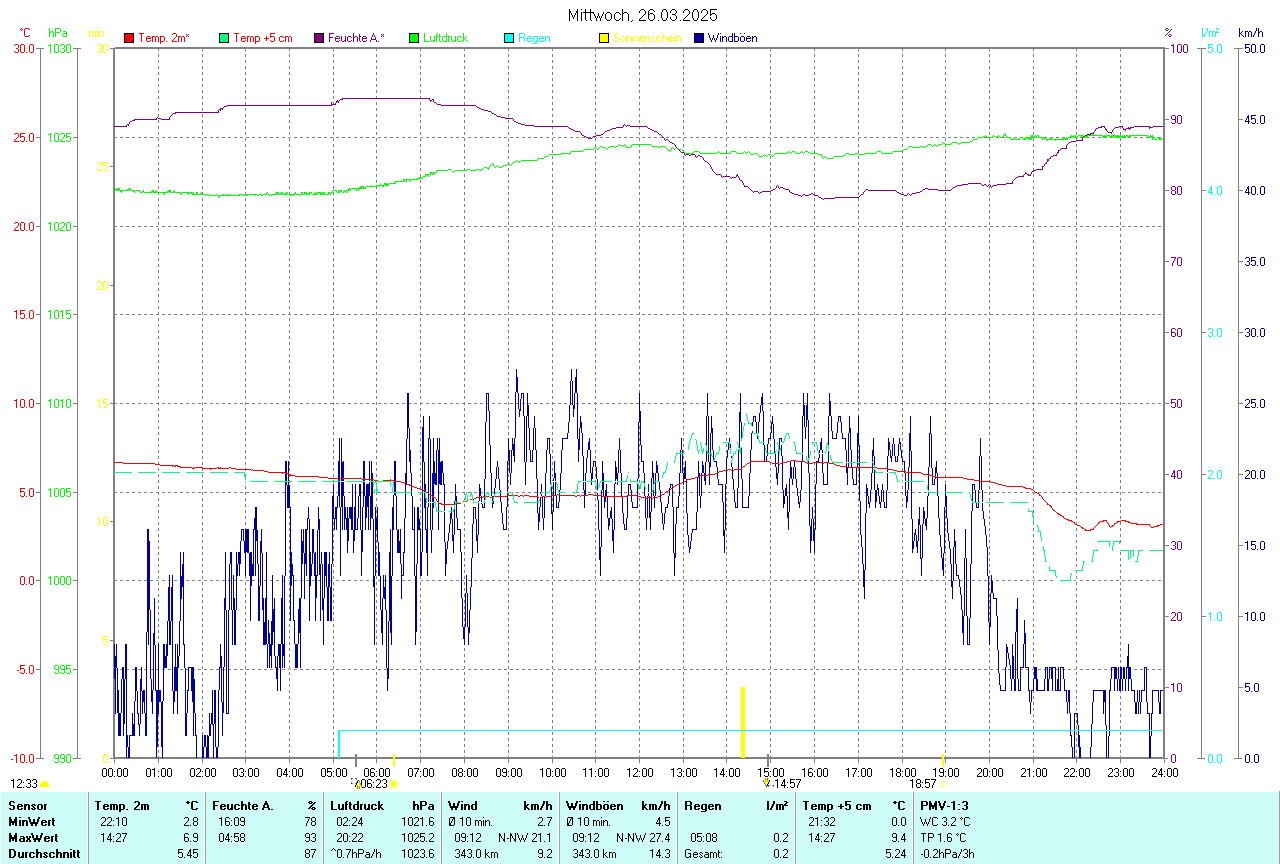Click the Wind km/h table column header
1280x864 pixels.
point(501,806)
